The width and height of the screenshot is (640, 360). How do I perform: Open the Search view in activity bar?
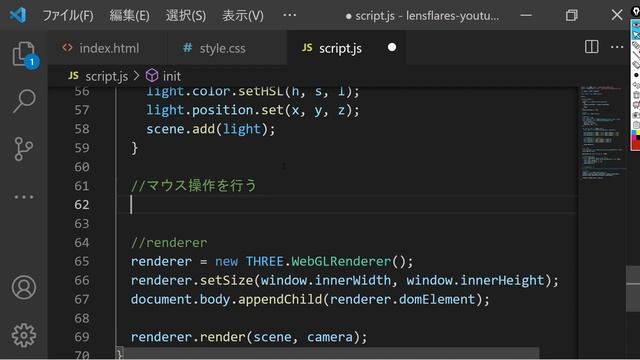pos(24,100)
